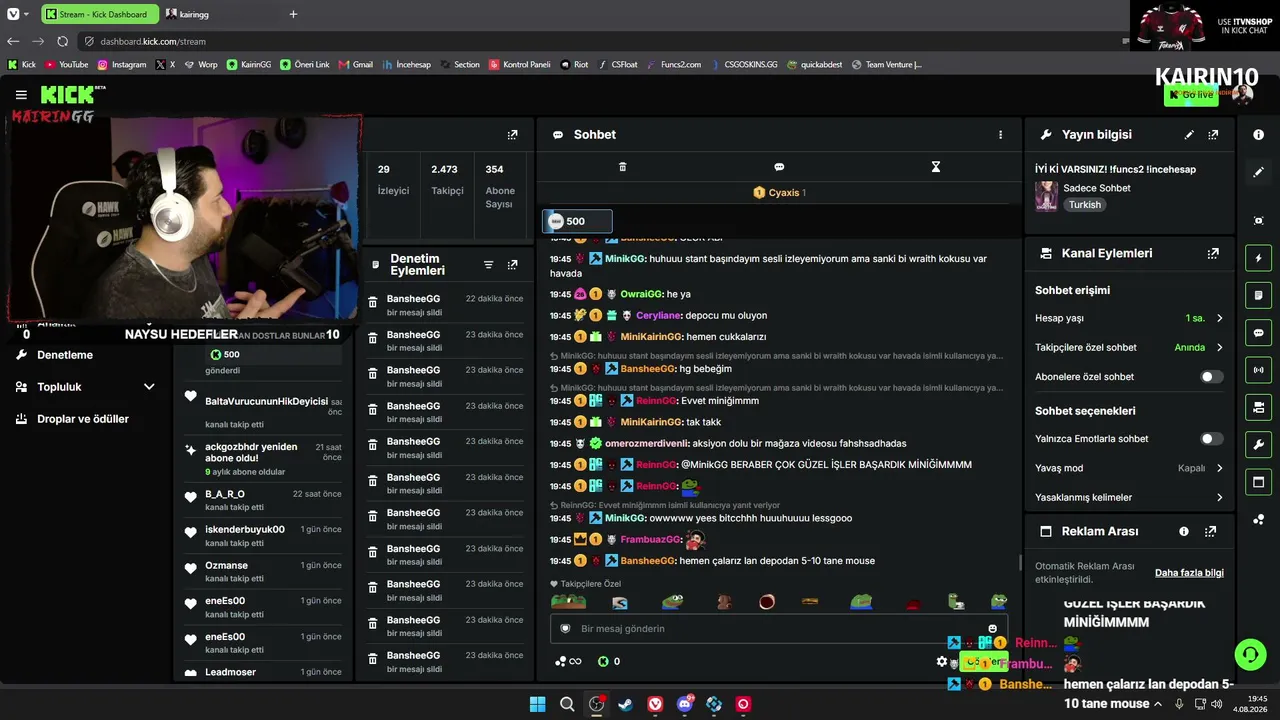Open the Windows Start menu
The image size is (1280, 720).
(537, 704)
